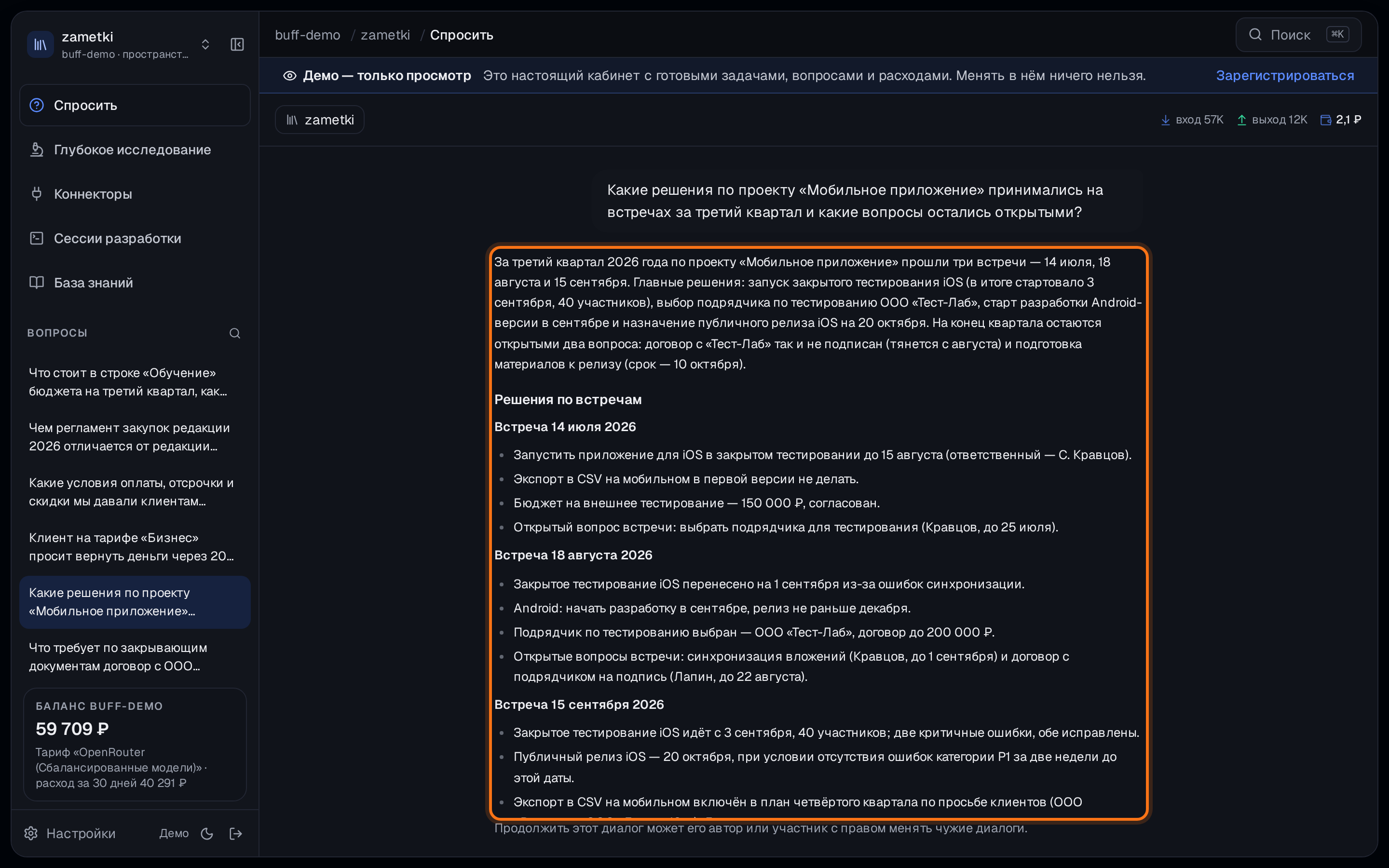
Task: Go to buff-demo breadcrumb
Action: click(x=308, y=35)
